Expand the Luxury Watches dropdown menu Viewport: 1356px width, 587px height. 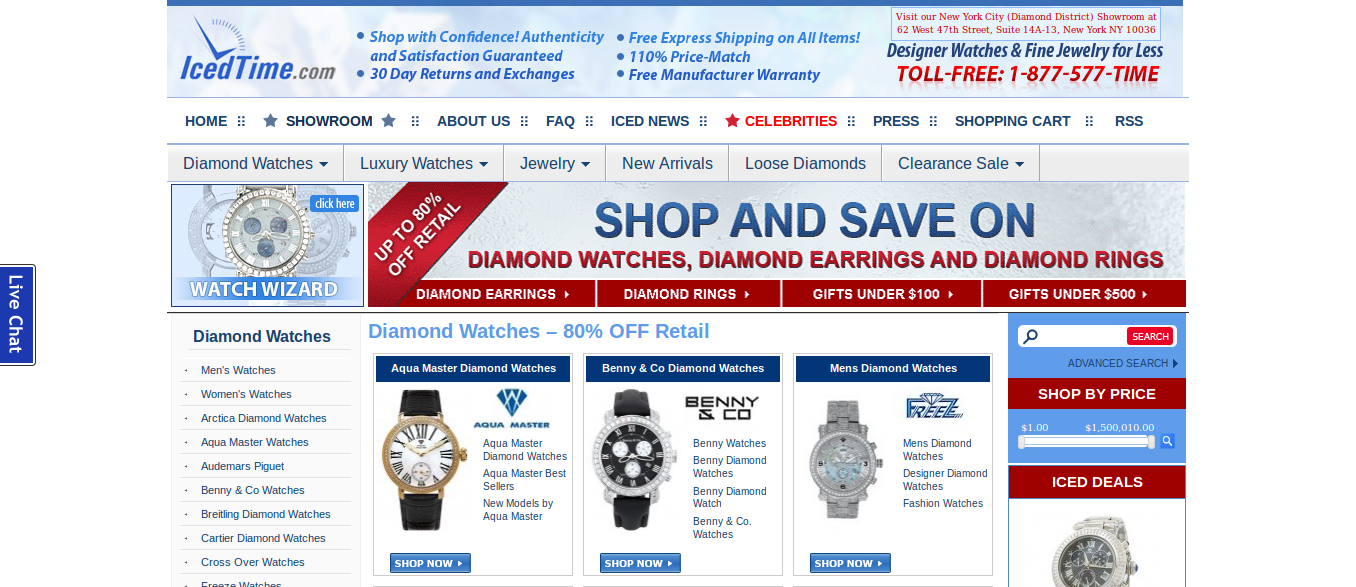point(424,163)
